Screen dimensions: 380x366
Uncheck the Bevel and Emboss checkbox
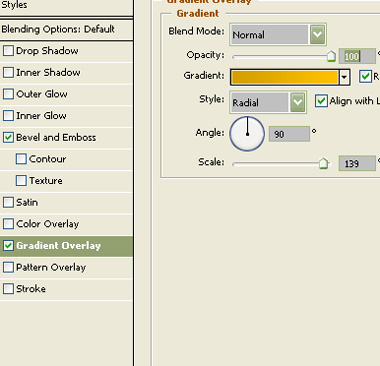(8, 137)
